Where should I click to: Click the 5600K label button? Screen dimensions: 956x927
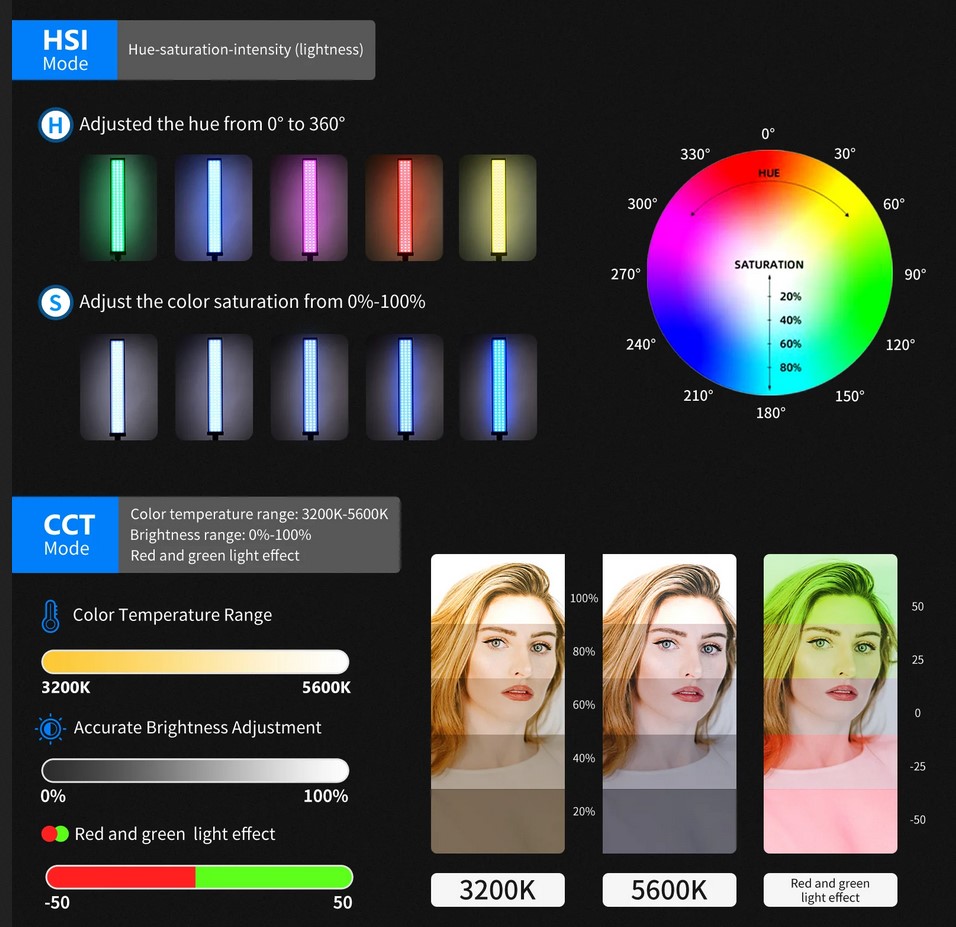(669, 890)
